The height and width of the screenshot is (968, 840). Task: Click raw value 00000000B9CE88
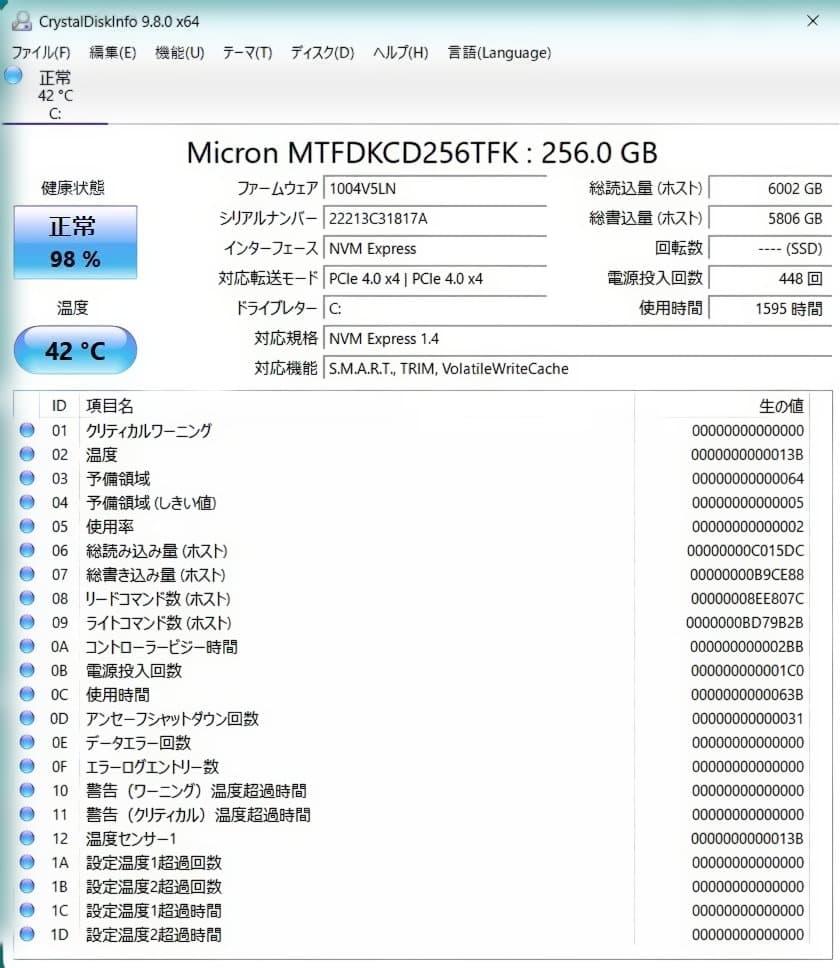pos(747,574)
